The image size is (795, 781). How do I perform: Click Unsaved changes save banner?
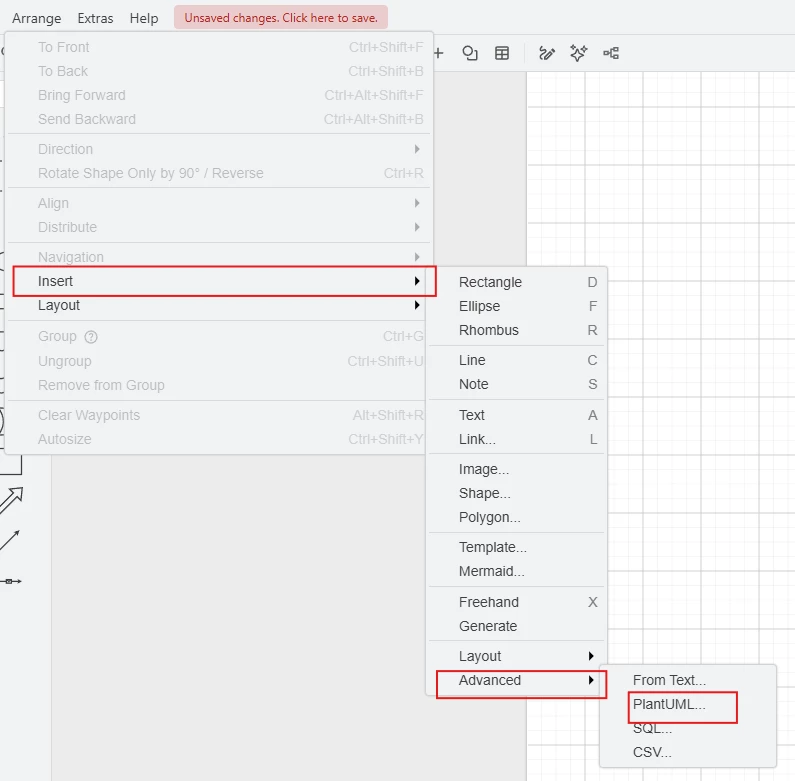(x=281, y=18)
